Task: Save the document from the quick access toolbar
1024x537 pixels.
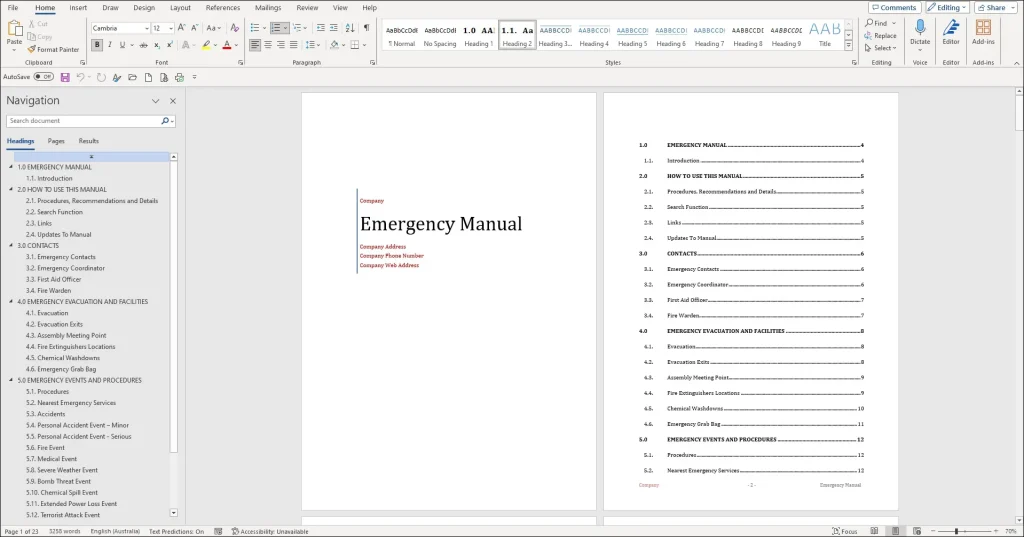Action: point(65,77)
